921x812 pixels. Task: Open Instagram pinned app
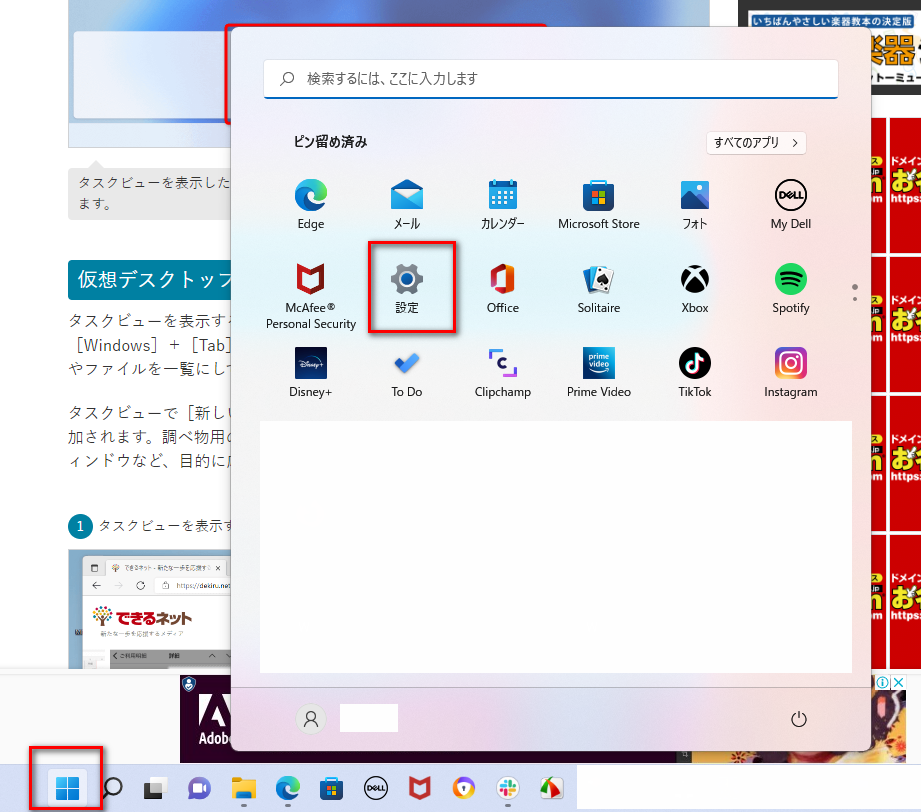[x=791, y=373]
